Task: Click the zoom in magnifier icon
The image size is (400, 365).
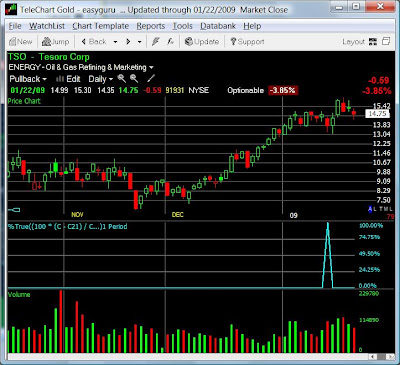Action: click(x=122, y=79)
